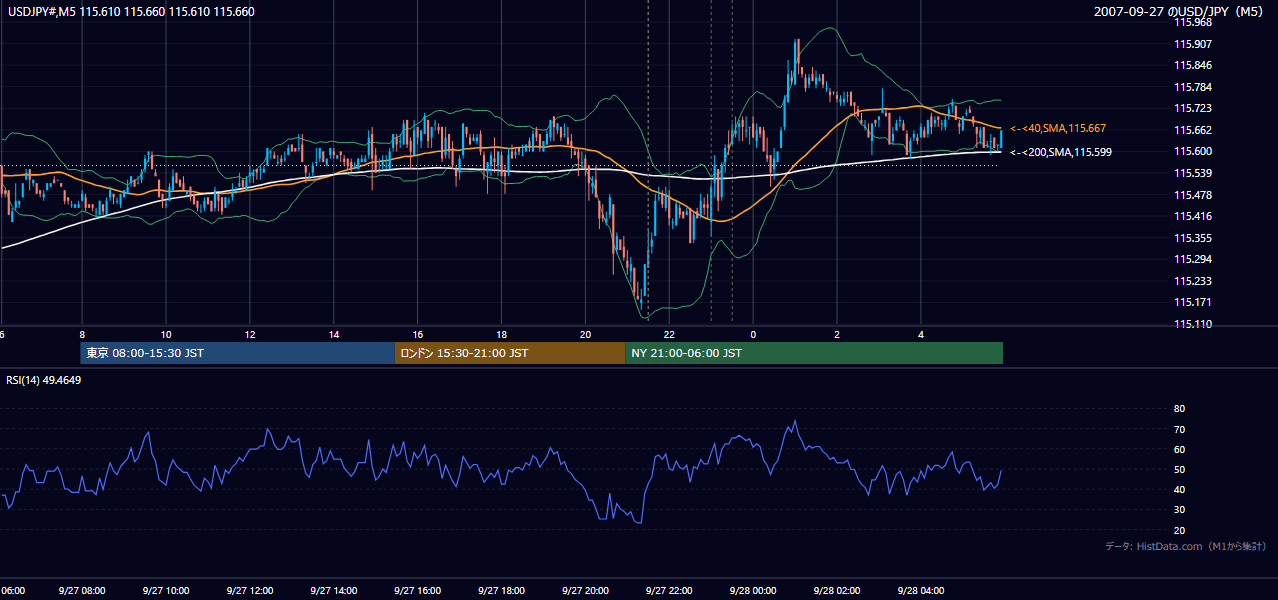Screen dimensions: 1278x600
Task: Click the 115.355 price axis label
Action: click(x=1192, y=238)
